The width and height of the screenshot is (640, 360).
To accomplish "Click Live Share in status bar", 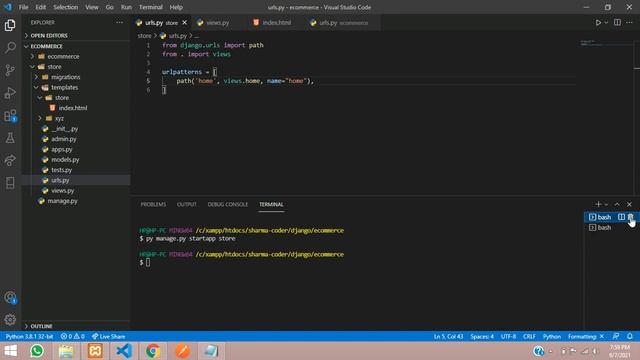I will click(x=109, y=336).
